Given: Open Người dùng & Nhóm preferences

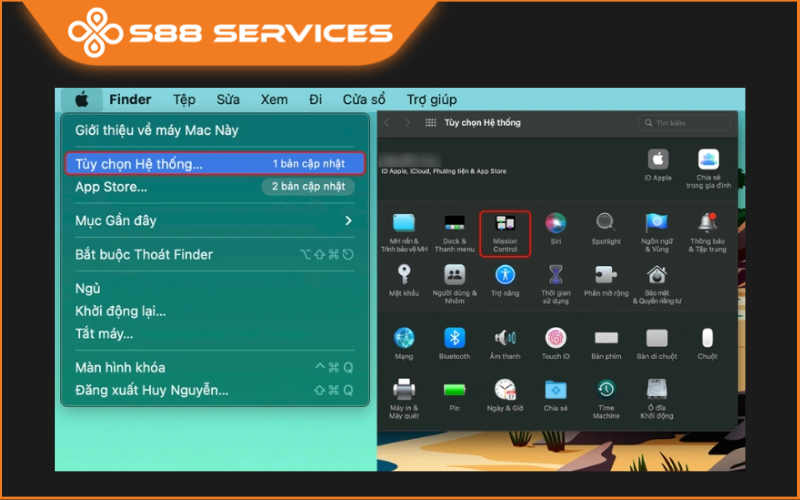Looking at the screenshot, I should click(x=454, y=285).
